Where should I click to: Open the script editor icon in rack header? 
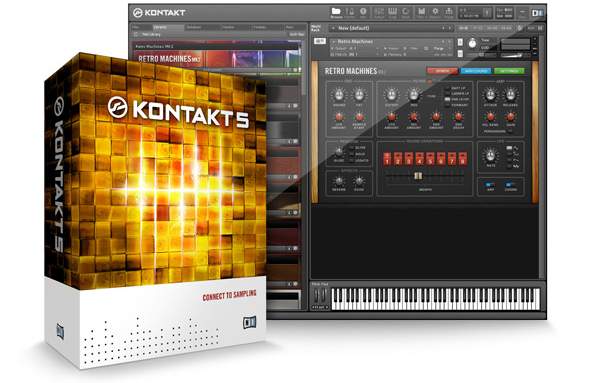[520, 28]
